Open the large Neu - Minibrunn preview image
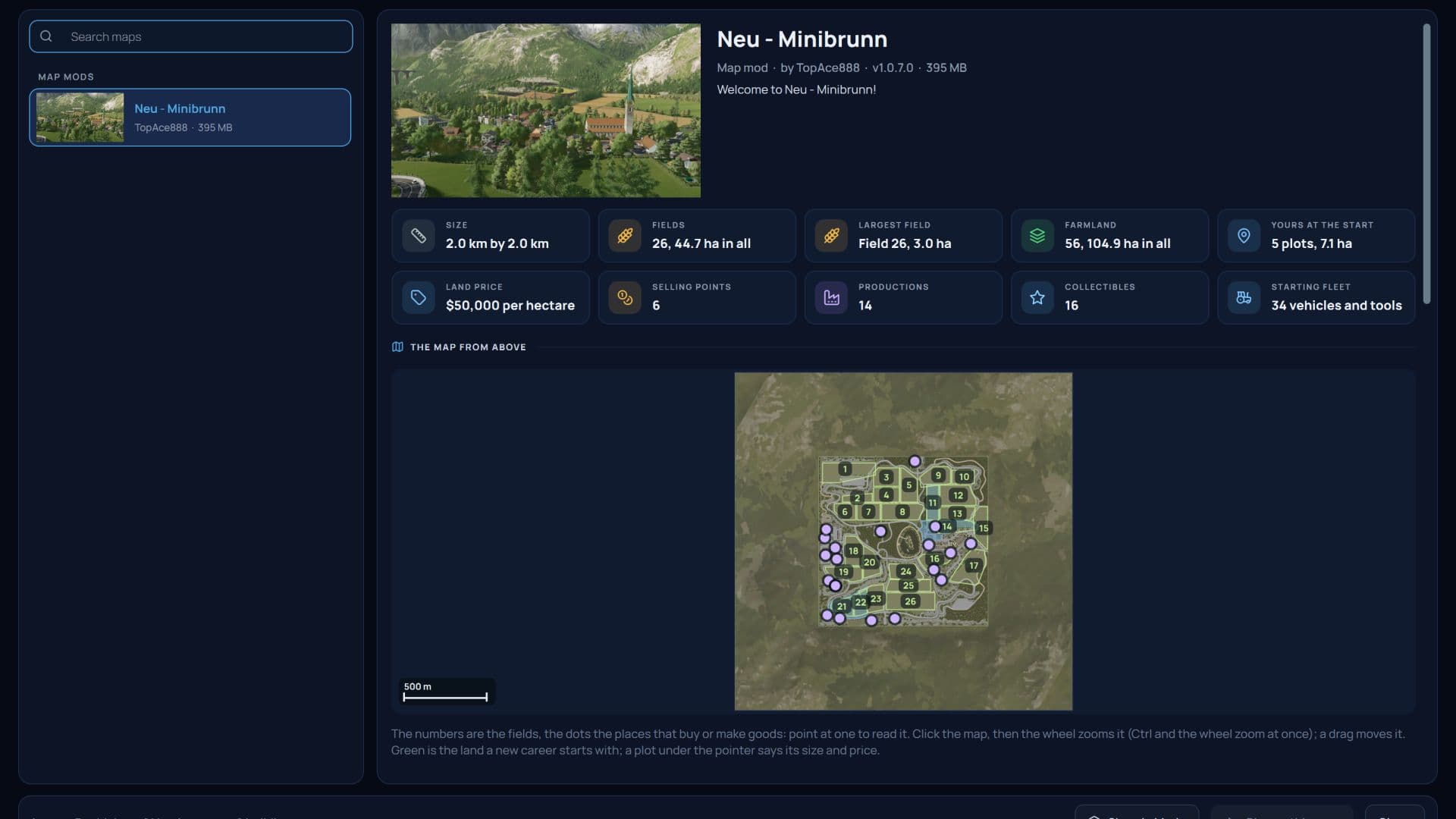 tap(546, 111)
